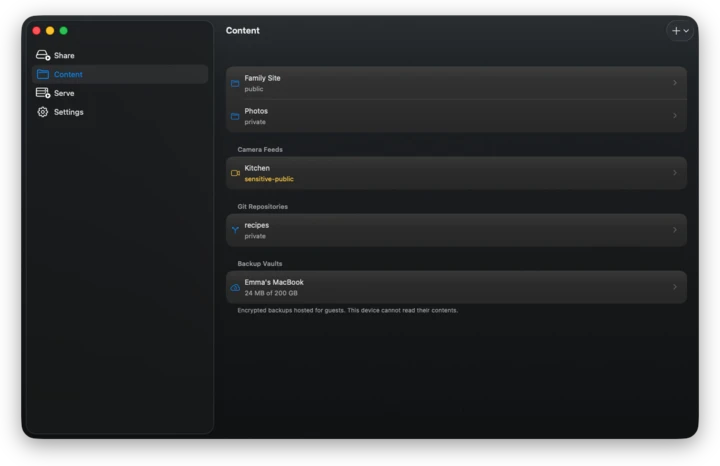
Task: Click the Content page title
Action: pos(242,30)
